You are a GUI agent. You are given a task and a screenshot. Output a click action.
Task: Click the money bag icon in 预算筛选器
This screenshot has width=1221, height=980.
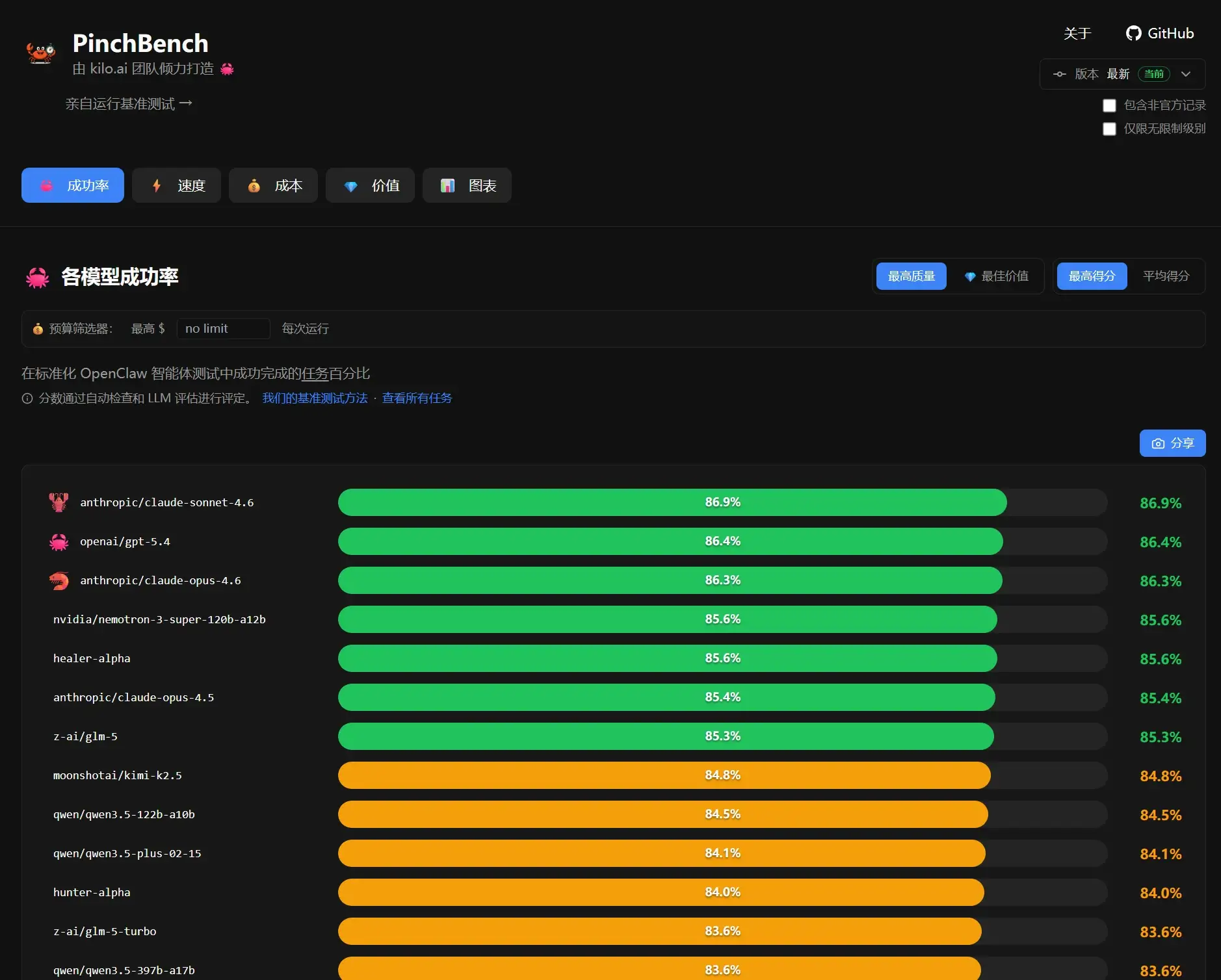38,329
